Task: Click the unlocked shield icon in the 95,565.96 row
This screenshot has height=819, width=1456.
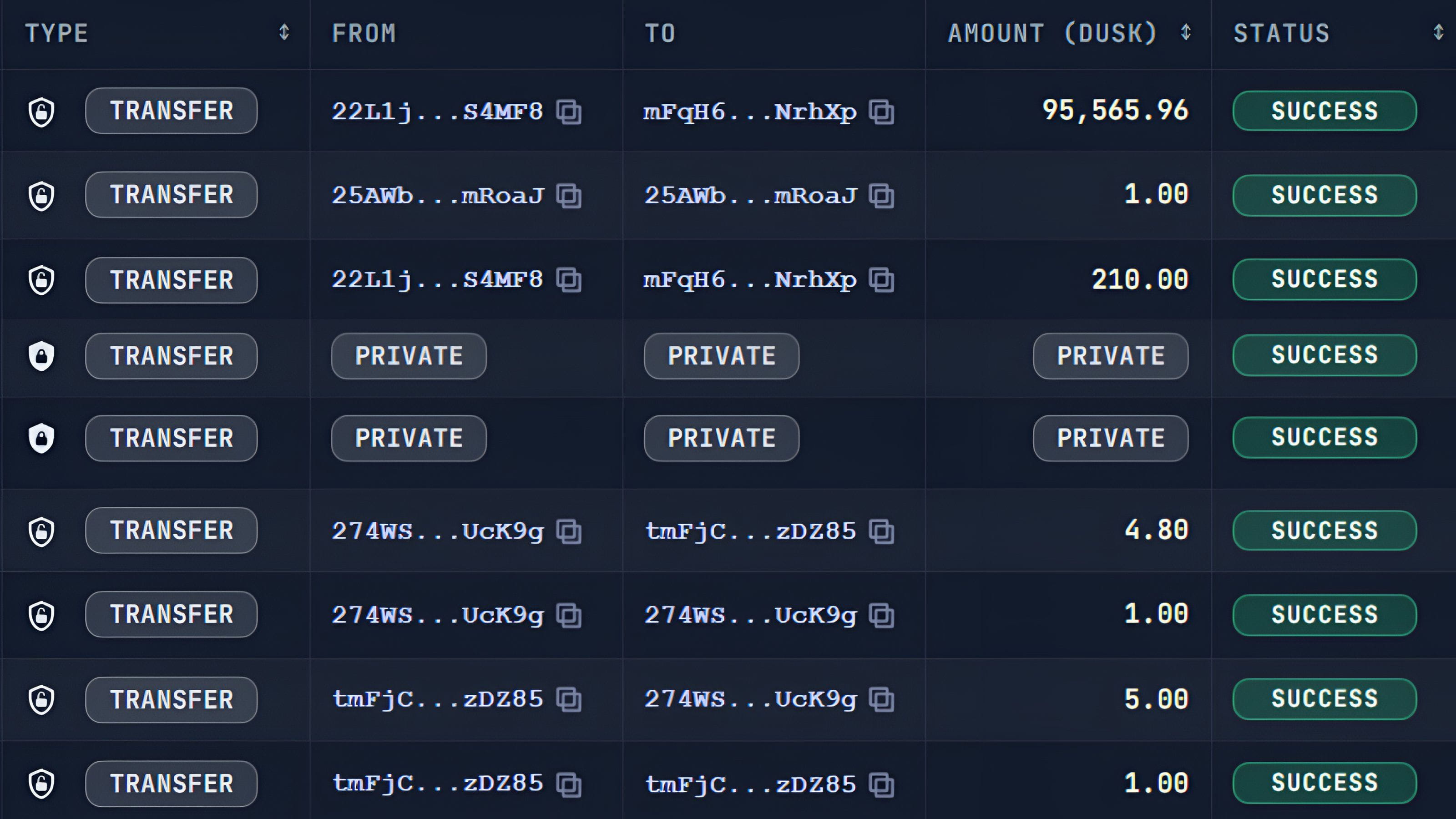Action: coord(41,111)
